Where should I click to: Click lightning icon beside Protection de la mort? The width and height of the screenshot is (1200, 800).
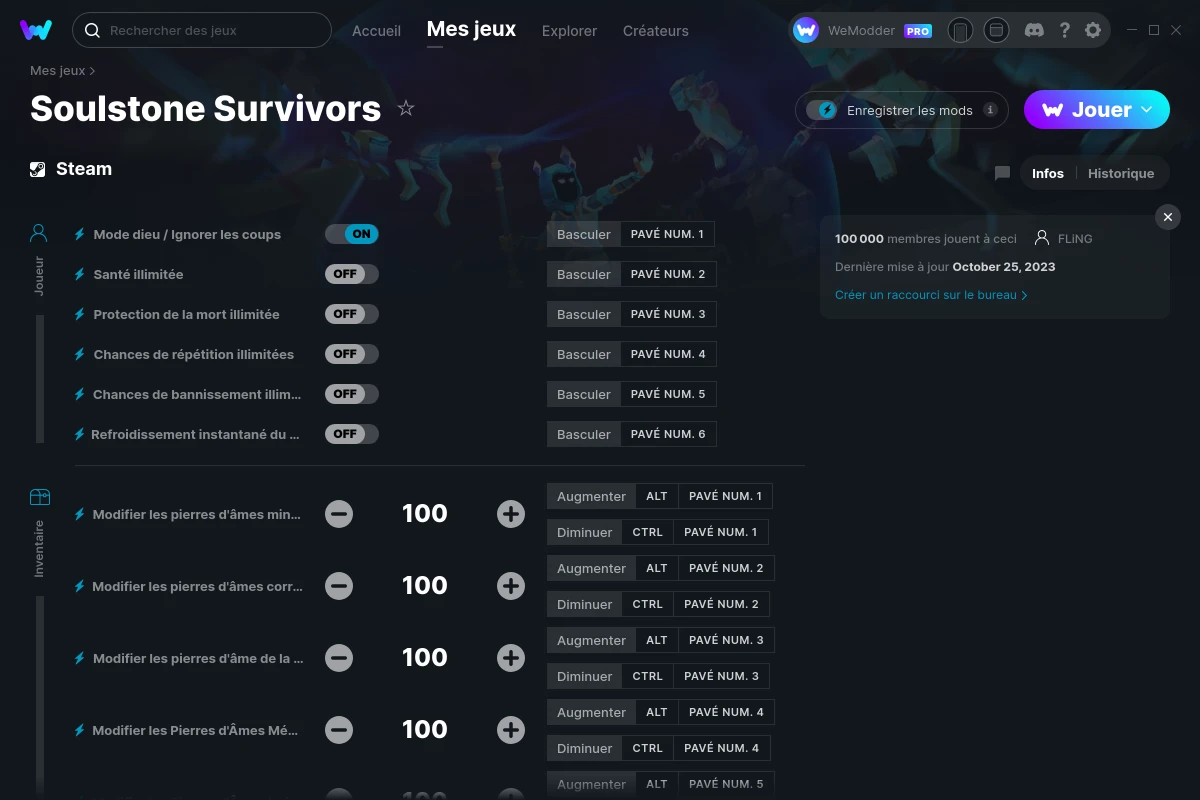click(80, 314)
